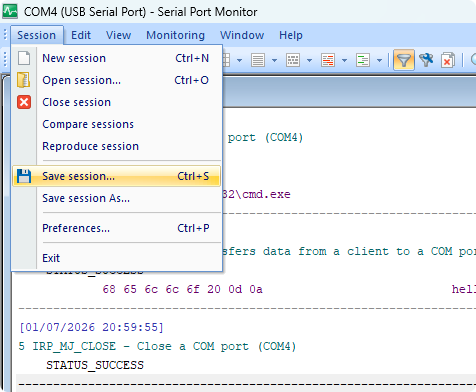Click the toolbar drag grip handle
Image resolution: width=476 pixels, height=392 pixels.
5,60
